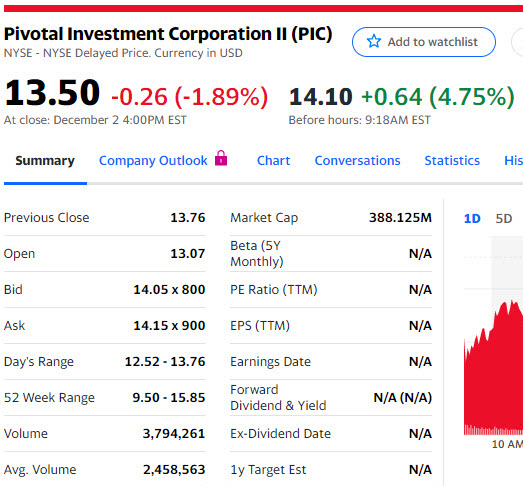This screenshot has height=486, width=523.
Task: Click the price change -0.26 (-1.89%)
Action: (x=189, y=97)
